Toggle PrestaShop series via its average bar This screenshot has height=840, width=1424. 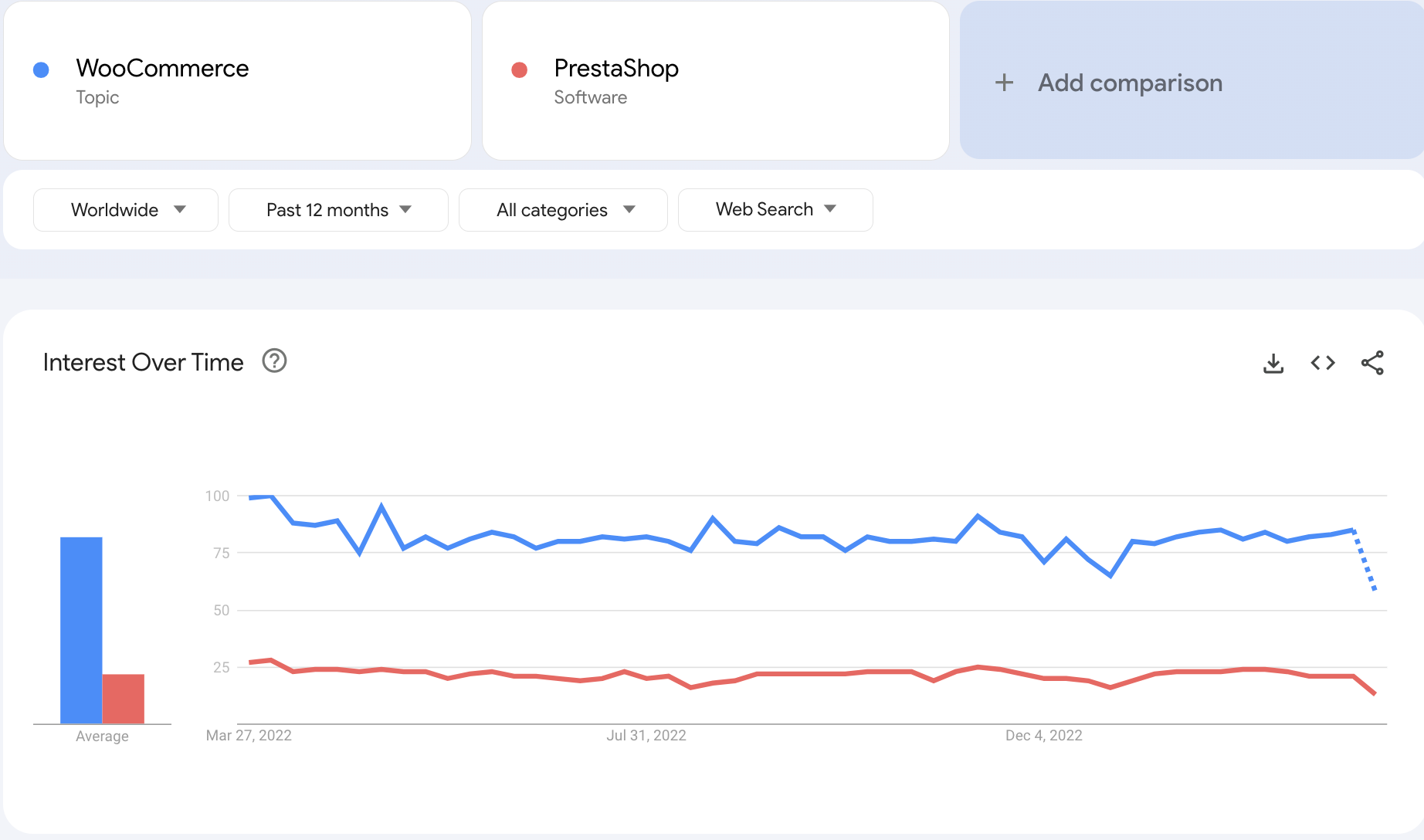tap(123, 697)
